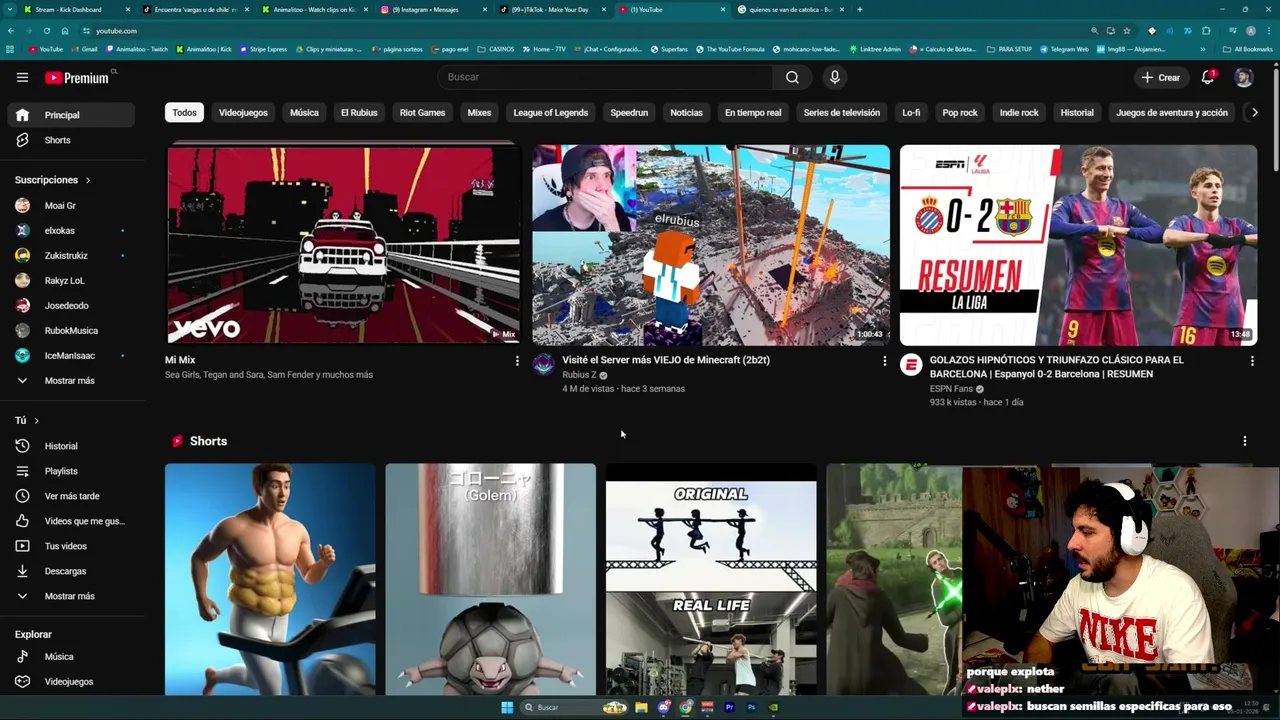Open options menu for Minecraft 2b2t video
This screenshot has width=1280, height=720.
(884, 361)
